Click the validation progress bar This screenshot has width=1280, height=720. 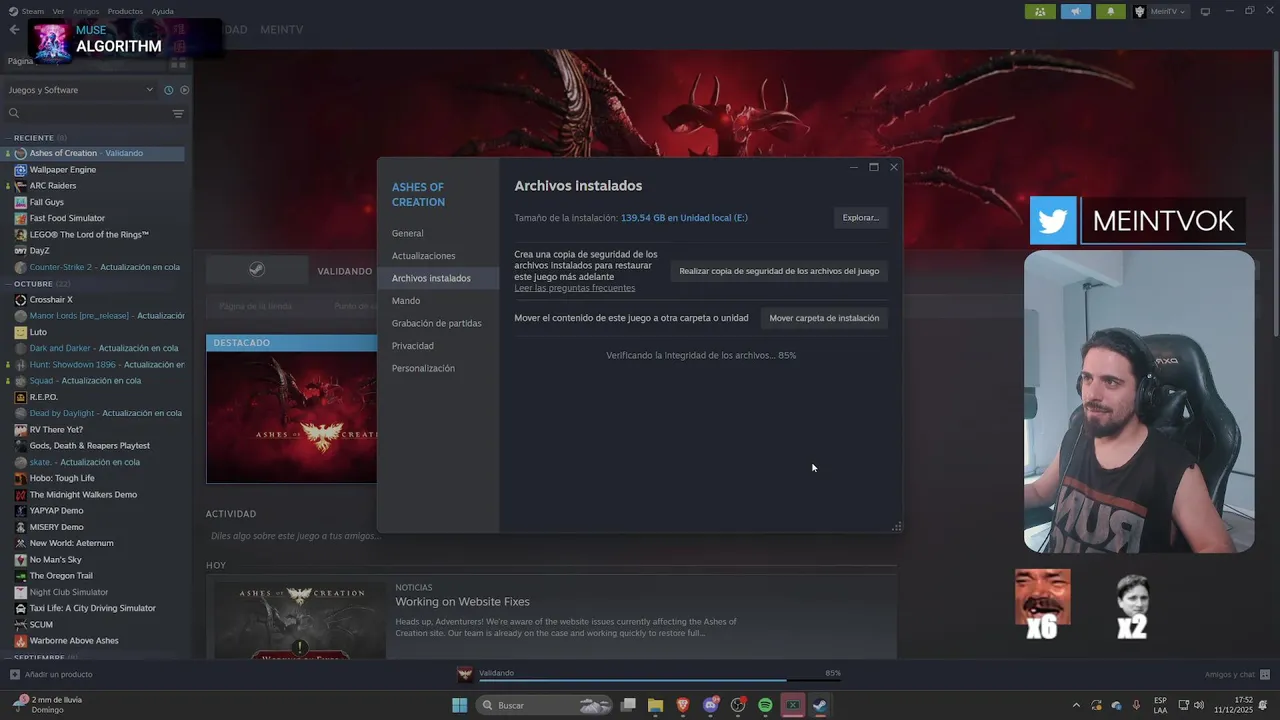[660, 680]
